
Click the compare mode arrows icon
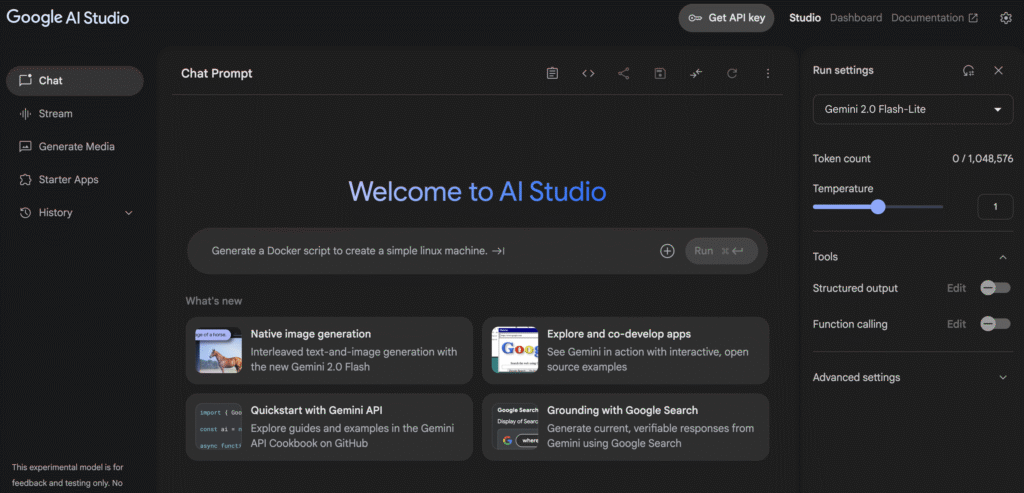(696, 74)
